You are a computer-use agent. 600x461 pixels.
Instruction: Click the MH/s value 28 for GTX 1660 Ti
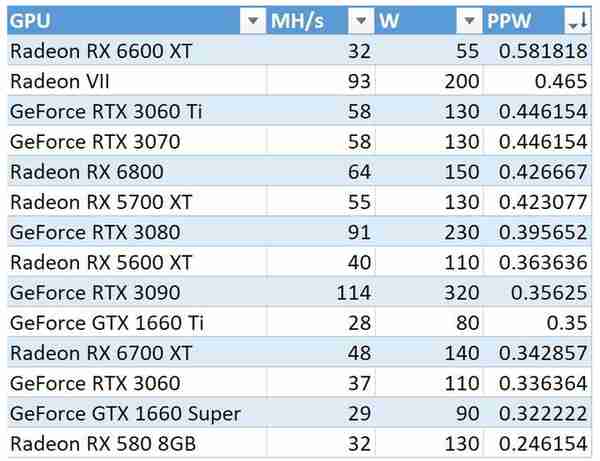click(359, 323)
